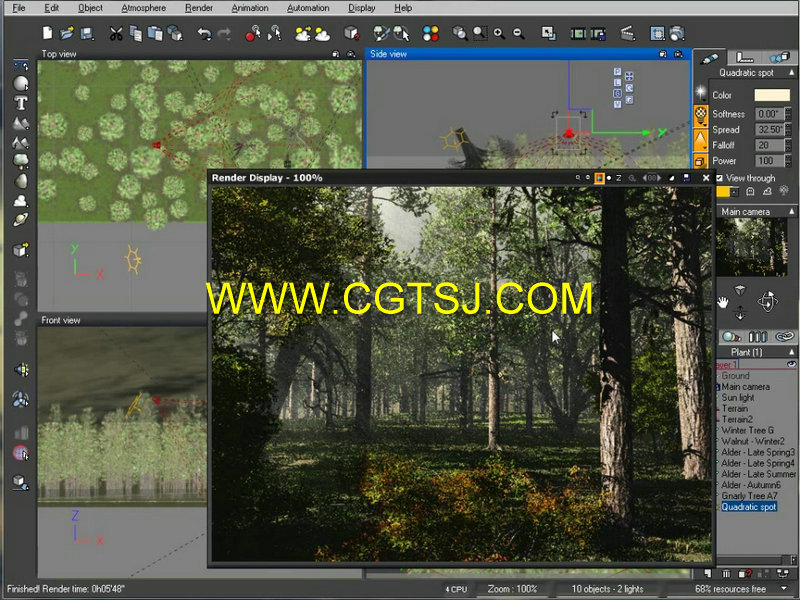Switch to the animation cubes tab
Viewport: 800px width, 600px height.
click(x=779, y=58)
